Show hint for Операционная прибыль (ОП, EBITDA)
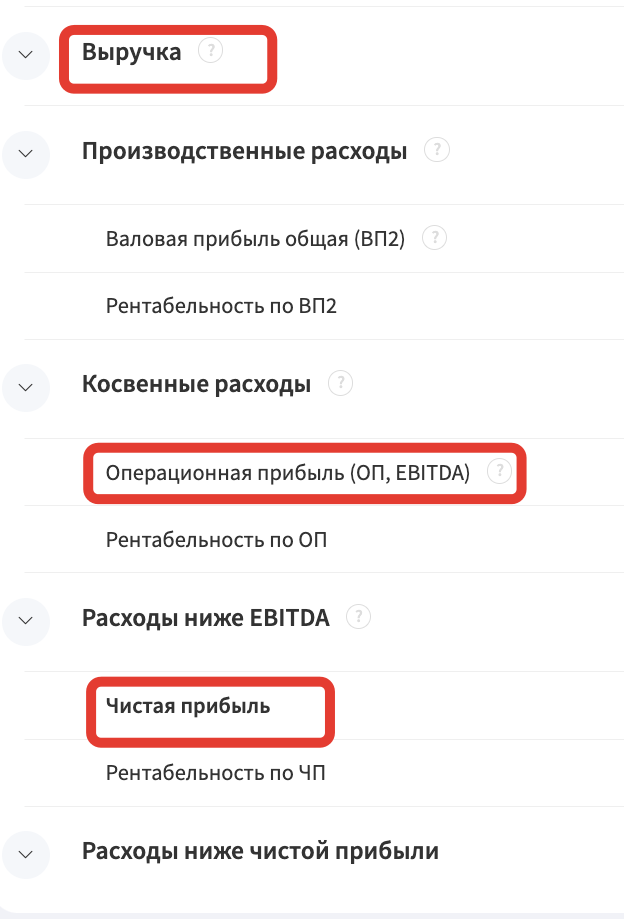The height and width of the screenshot is (919, 624). [x=500, y=471]
